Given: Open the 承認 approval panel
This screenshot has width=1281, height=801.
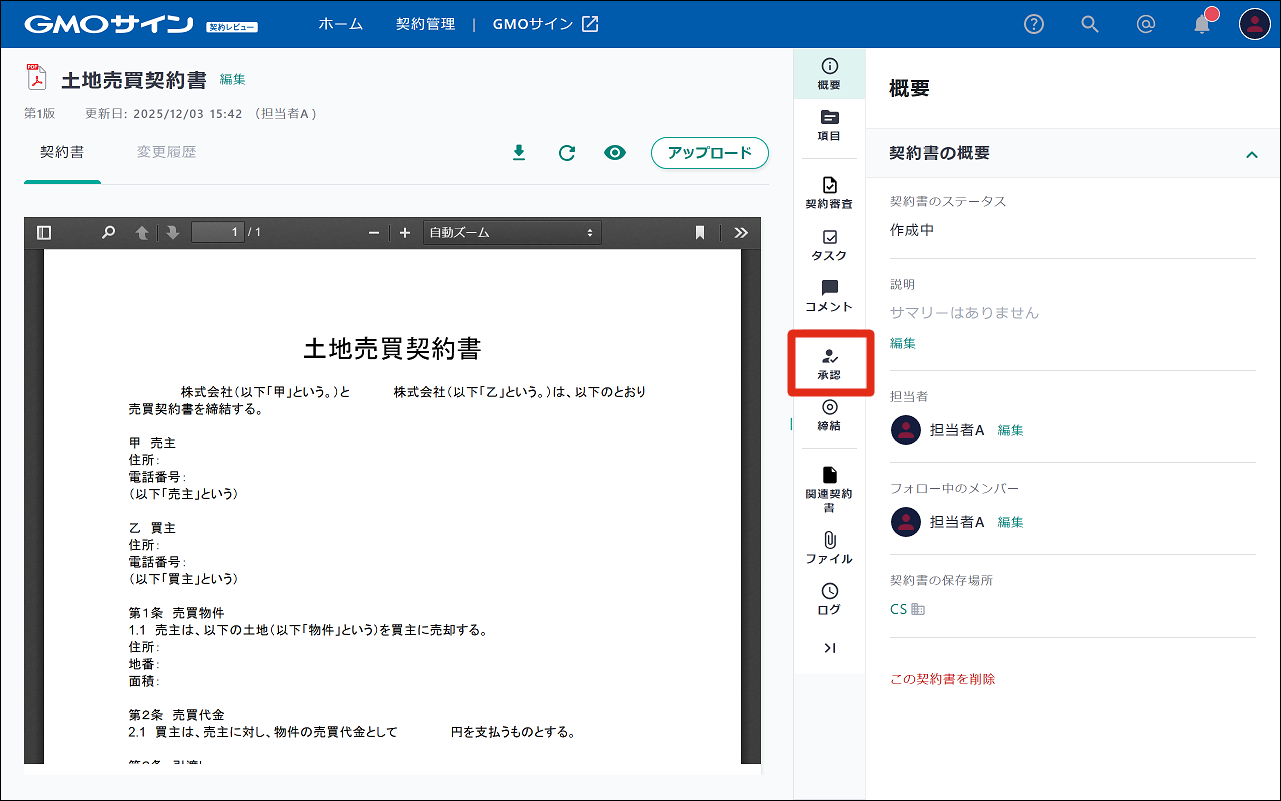Looking at the screenshot, I should [829, 364].
